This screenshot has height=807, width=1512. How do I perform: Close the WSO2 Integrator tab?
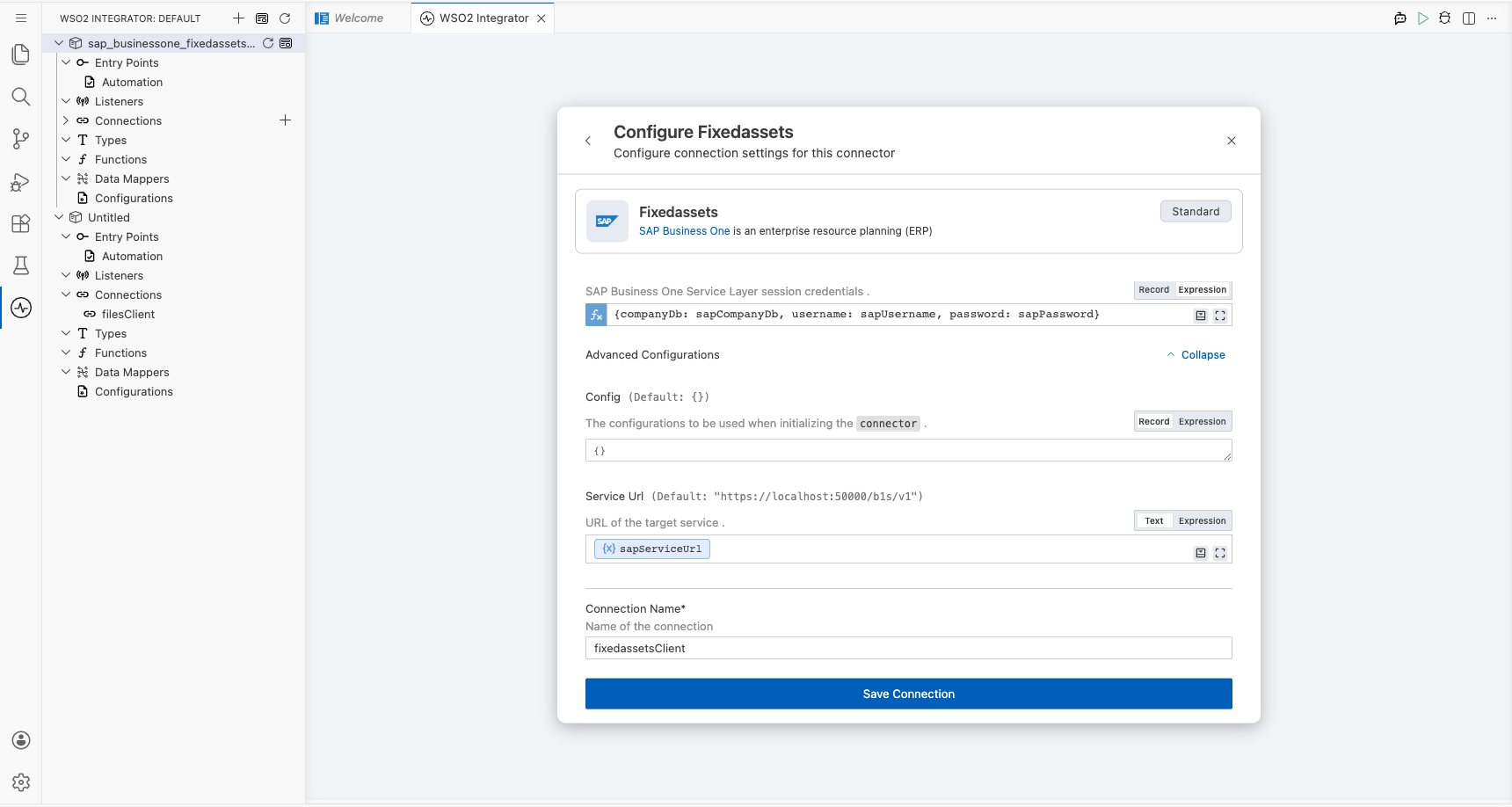(x=542, y=18)
